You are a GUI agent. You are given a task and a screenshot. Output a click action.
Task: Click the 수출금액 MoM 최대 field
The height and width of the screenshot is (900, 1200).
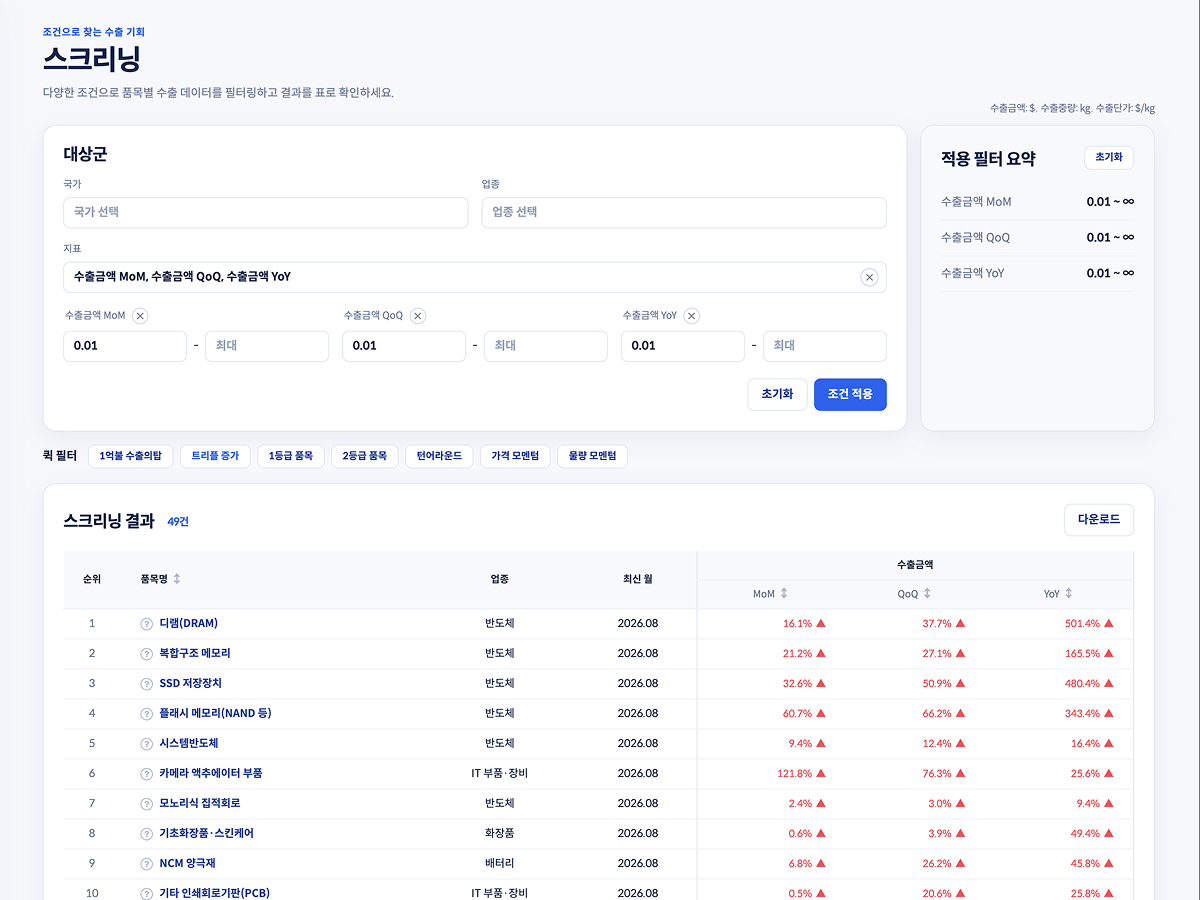click(267, 346)
